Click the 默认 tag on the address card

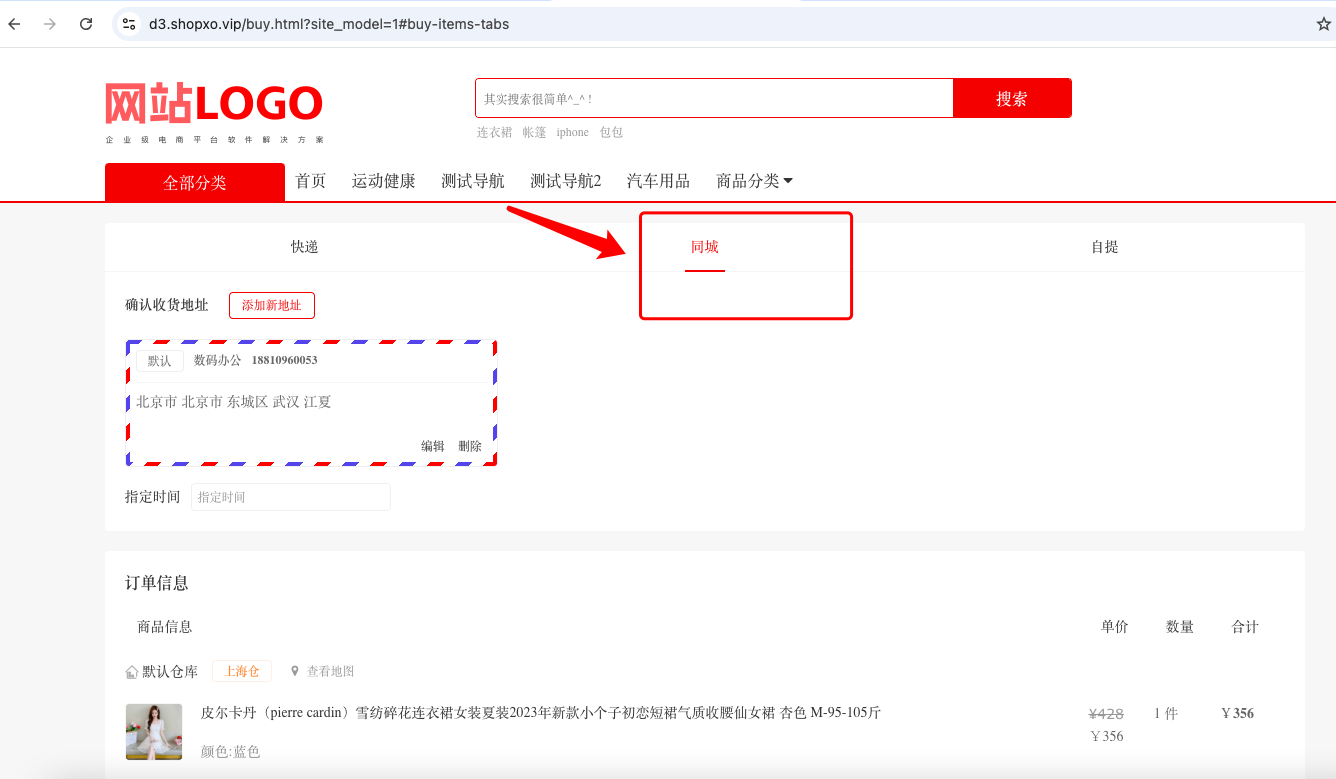click(x=160, y=361)
